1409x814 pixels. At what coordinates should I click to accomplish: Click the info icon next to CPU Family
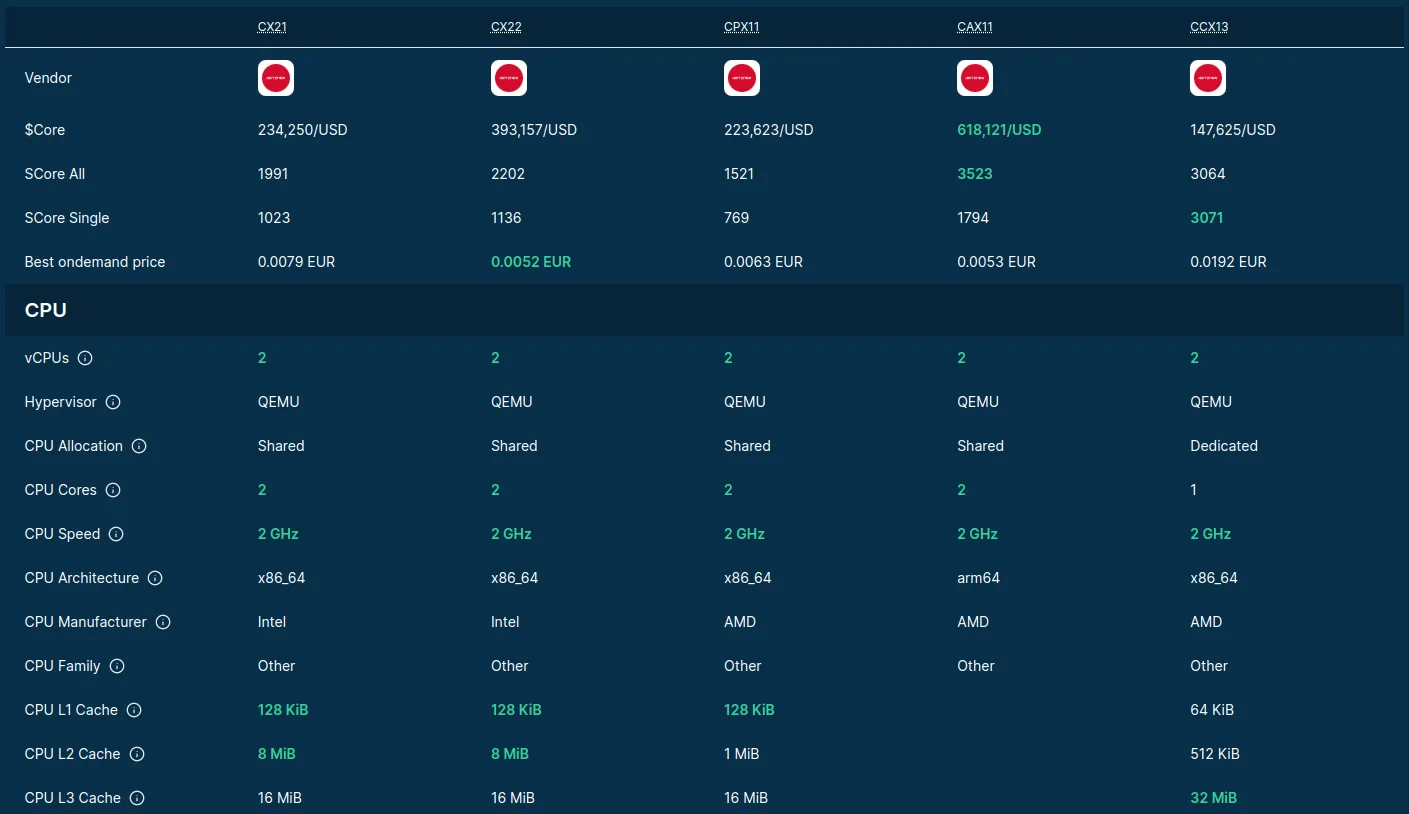[x=117, y=666]
